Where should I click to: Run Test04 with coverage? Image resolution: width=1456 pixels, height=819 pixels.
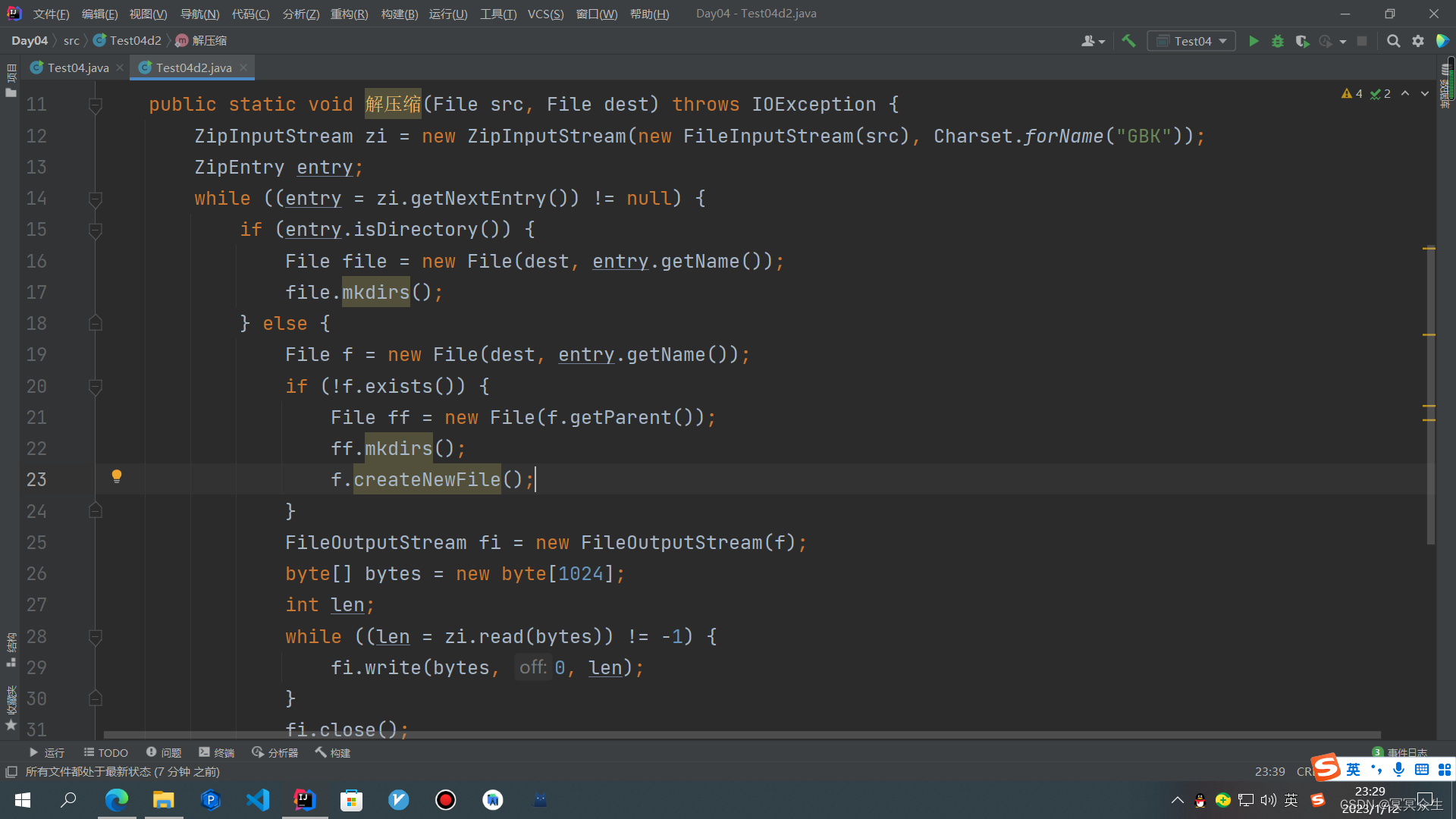coord(1303,41)
